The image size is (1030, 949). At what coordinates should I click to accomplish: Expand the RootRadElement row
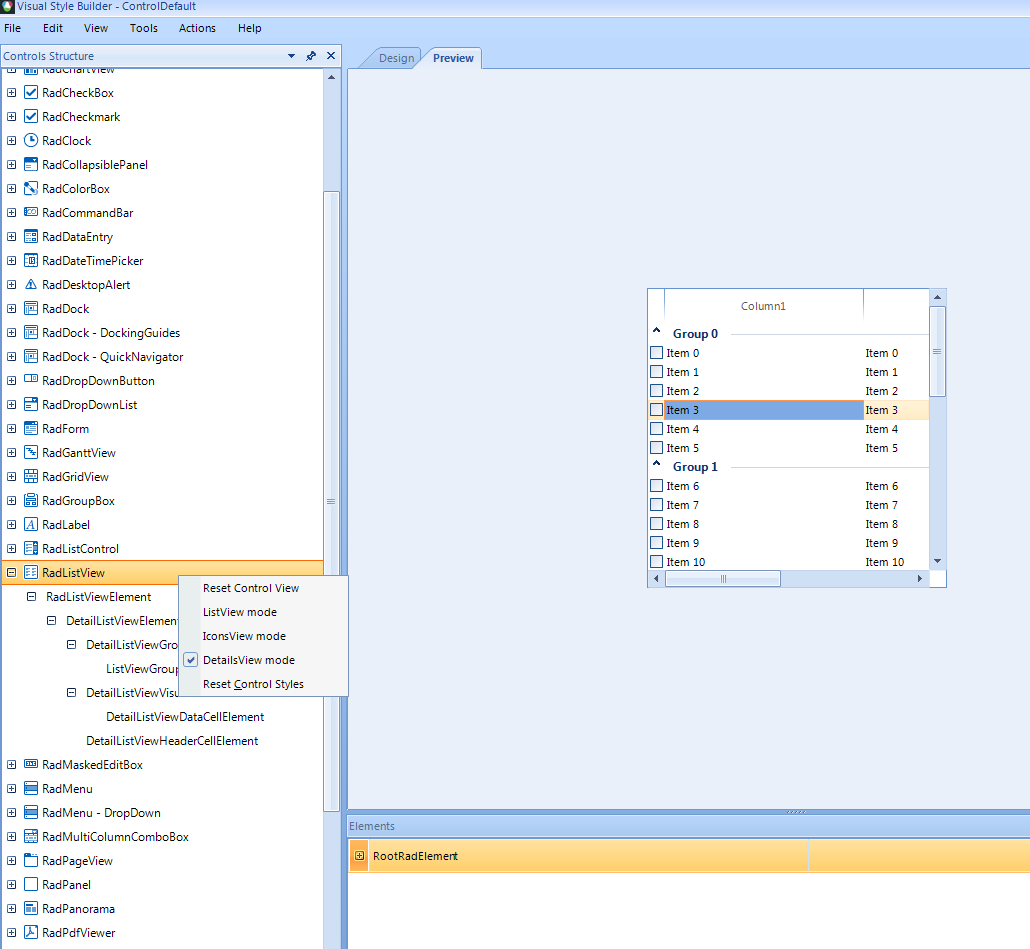[359, 856]
